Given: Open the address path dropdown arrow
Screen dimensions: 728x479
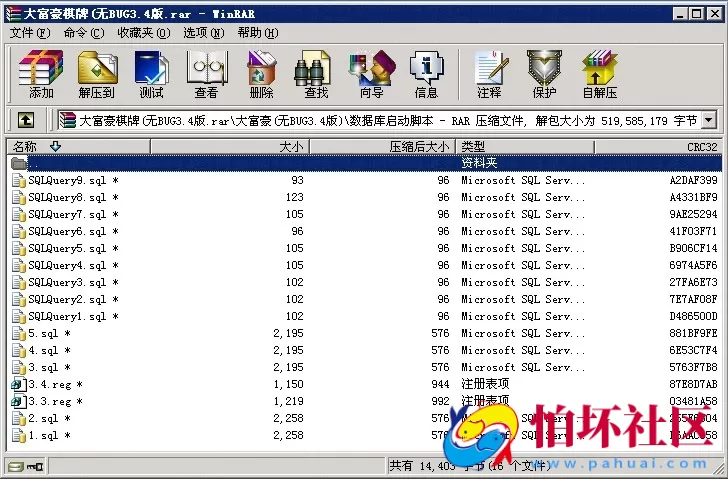Looking at the screenshot, I should tap(708, 121).
